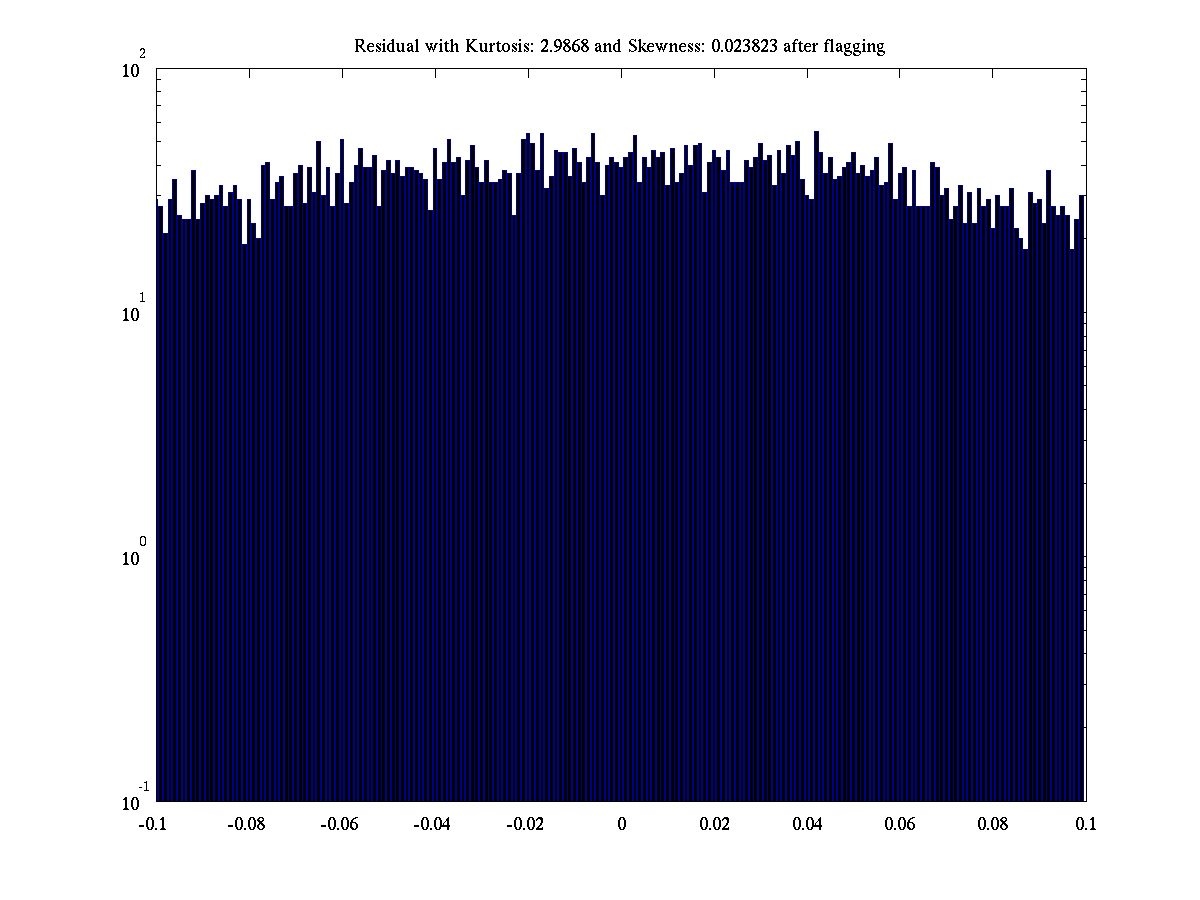Click the 10^-1 y-axis tick label

[x=135, y=800]
